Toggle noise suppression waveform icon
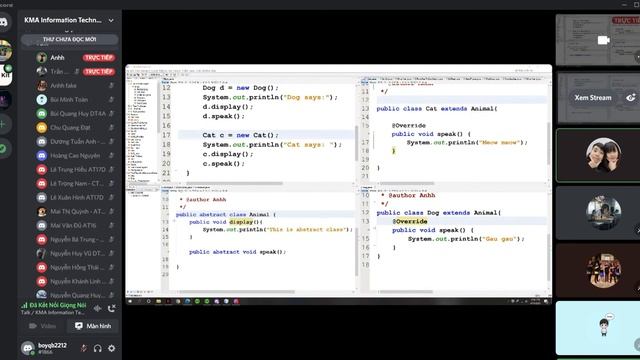The height and width of the screenshot is (360, 640). pyautogui.click(x=97, y=309)
